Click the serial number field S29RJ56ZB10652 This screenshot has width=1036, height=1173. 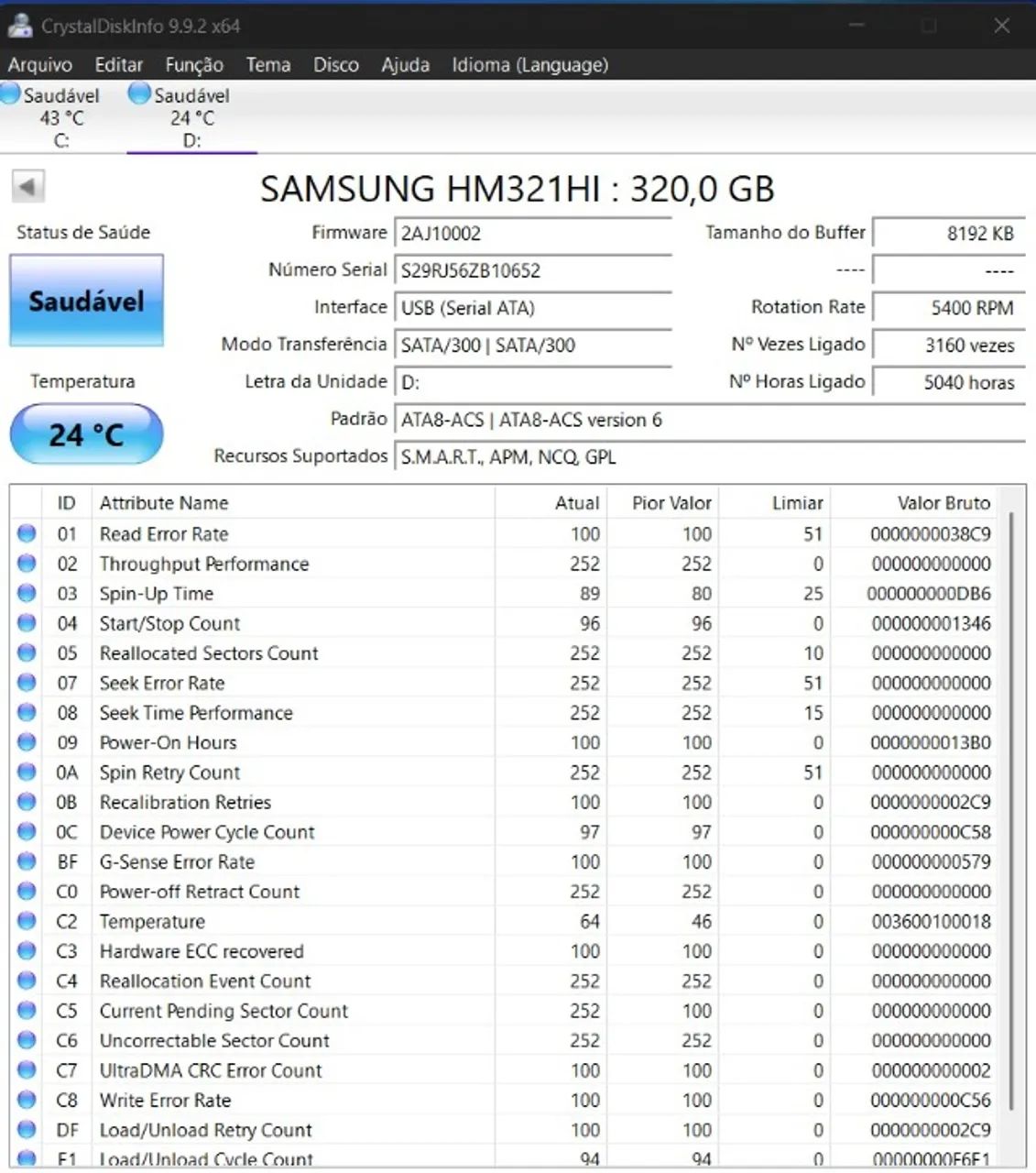[533, 270]
